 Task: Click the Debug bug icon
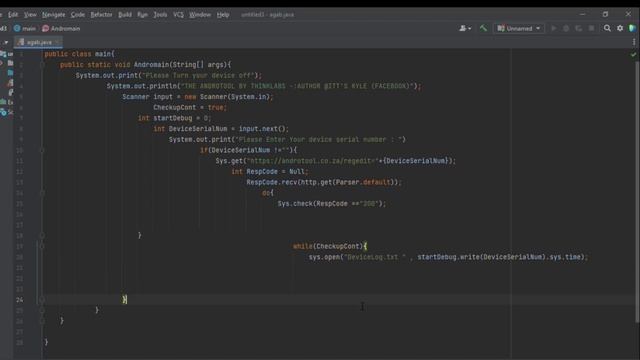coord(566,28)
